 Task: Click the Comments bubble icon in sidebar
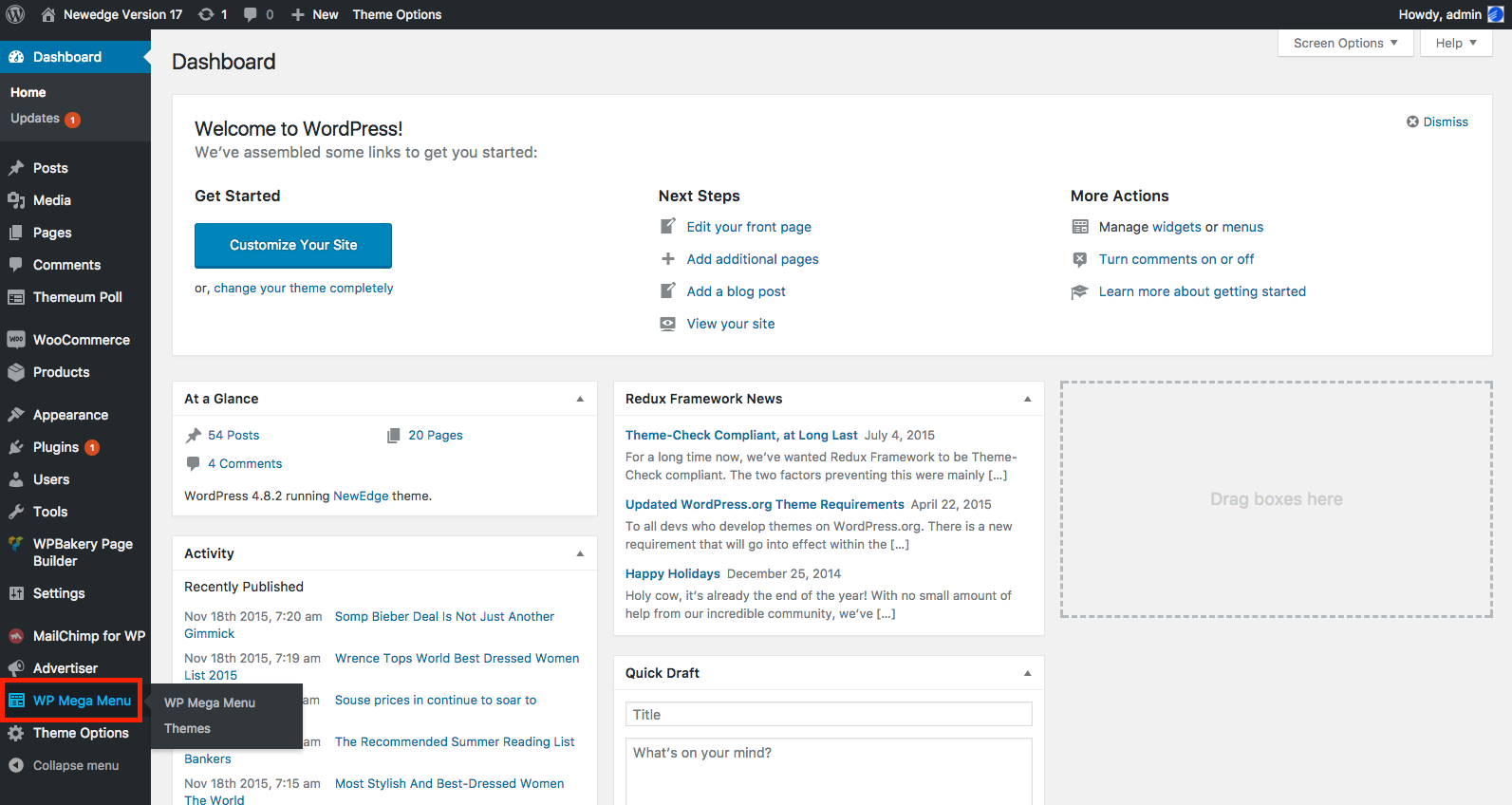click(16, 265)
